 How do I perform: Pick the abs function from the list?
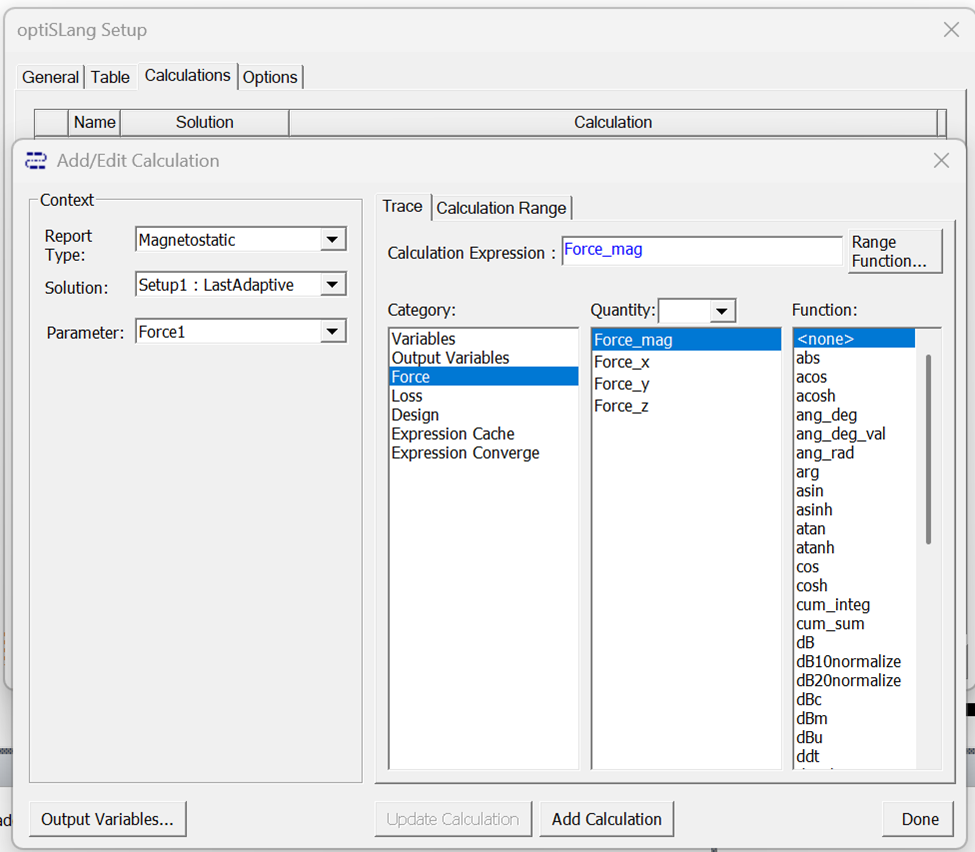pyautogui.click(x=808, y=358)
